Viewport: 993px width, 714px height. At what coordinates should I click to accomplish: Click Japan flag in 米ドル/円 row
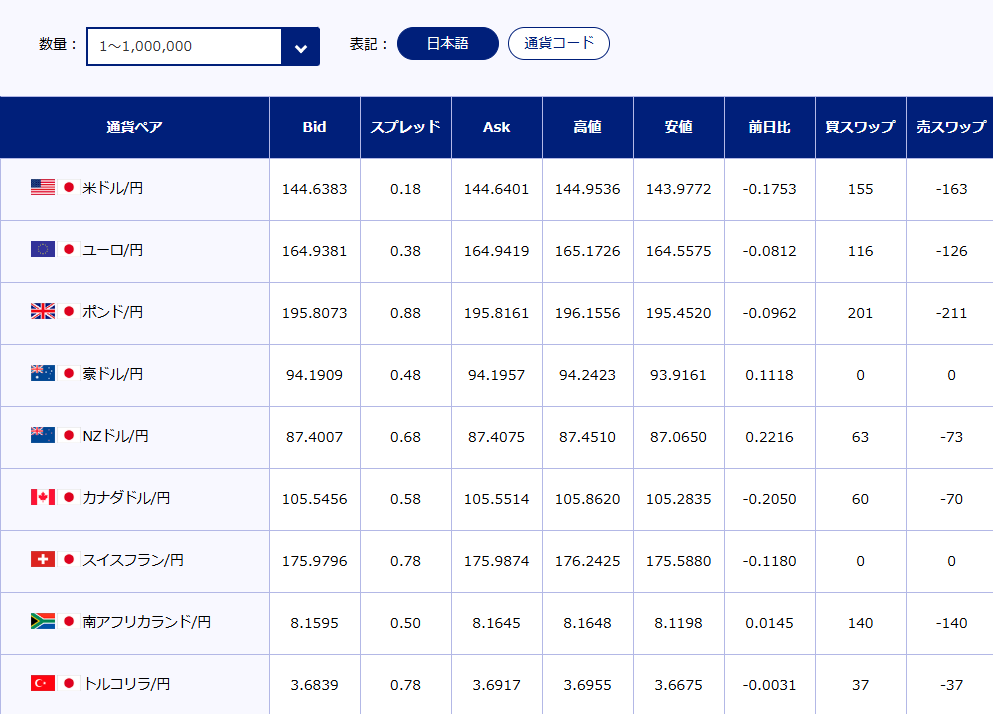point(69,187)
